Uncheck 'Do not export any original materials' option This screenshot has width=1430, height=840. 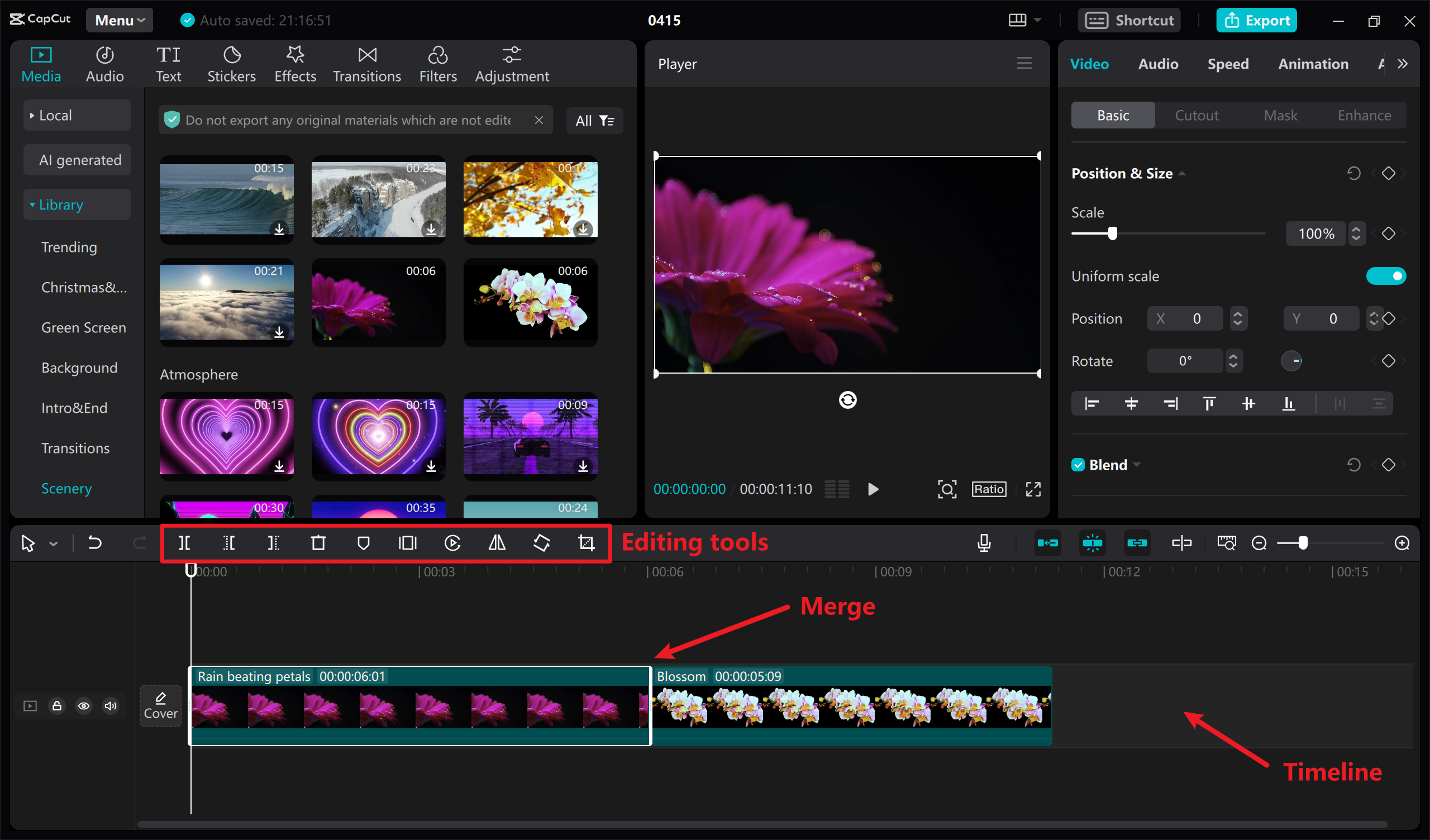point(172,120)
